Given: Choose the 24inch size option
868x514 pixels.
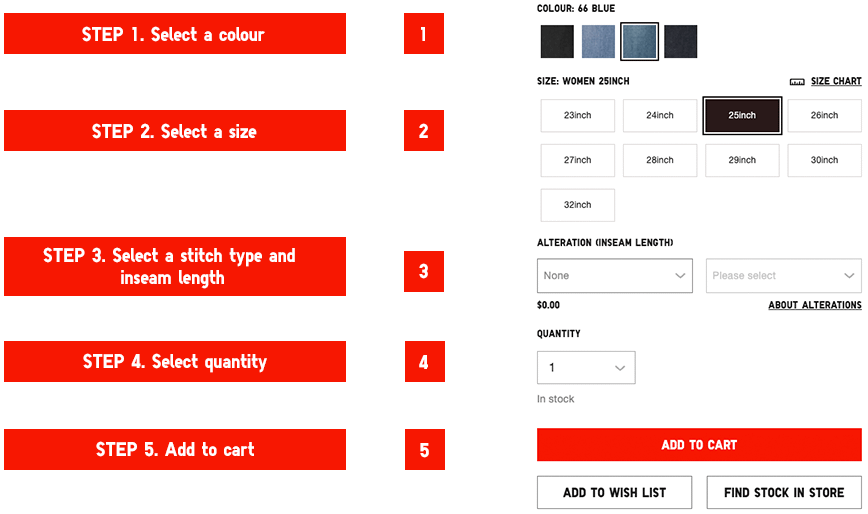Looking at the screenshot, I should (659, 116).
